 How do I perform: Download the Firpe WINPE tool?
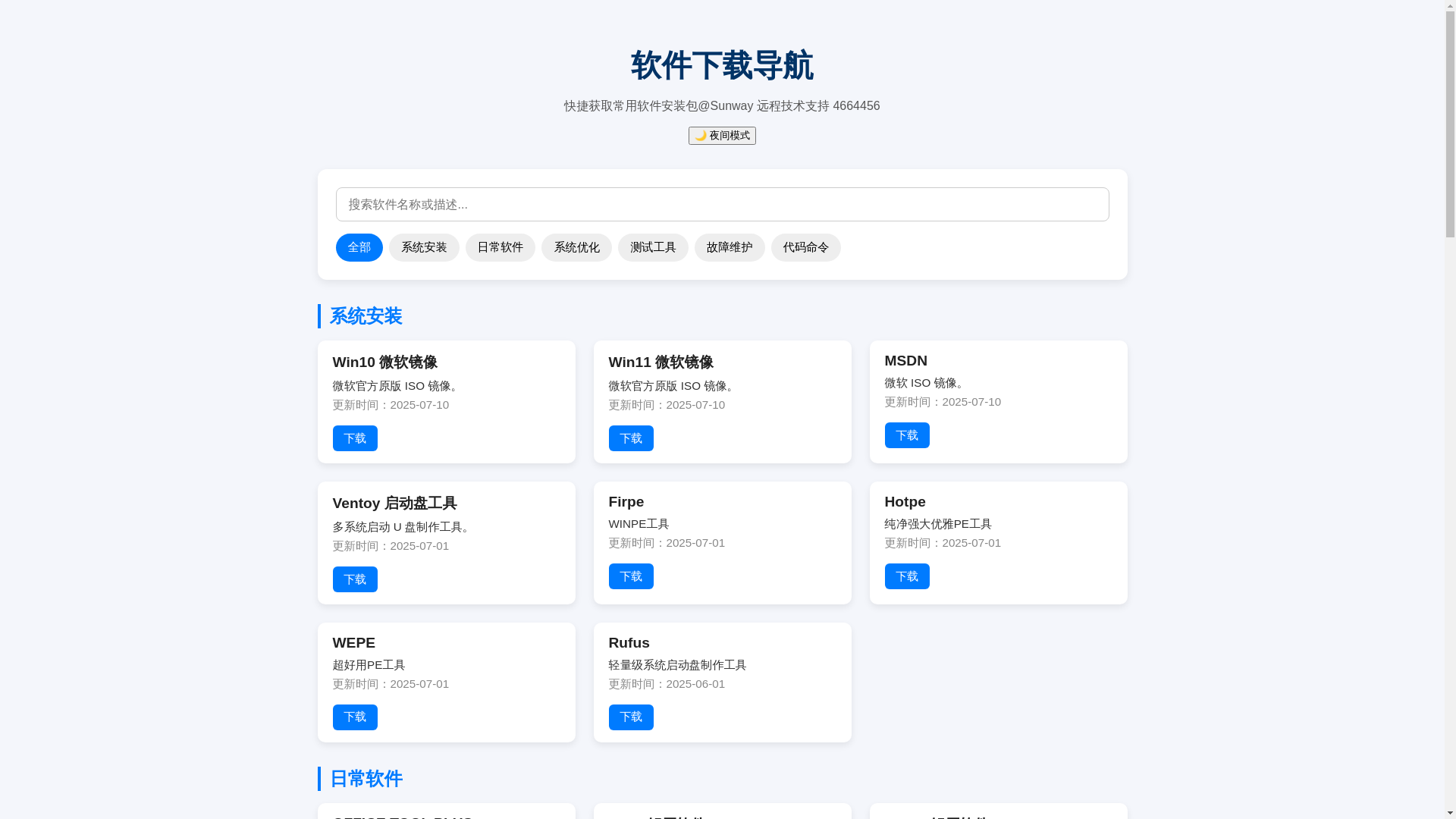point(631,576)
